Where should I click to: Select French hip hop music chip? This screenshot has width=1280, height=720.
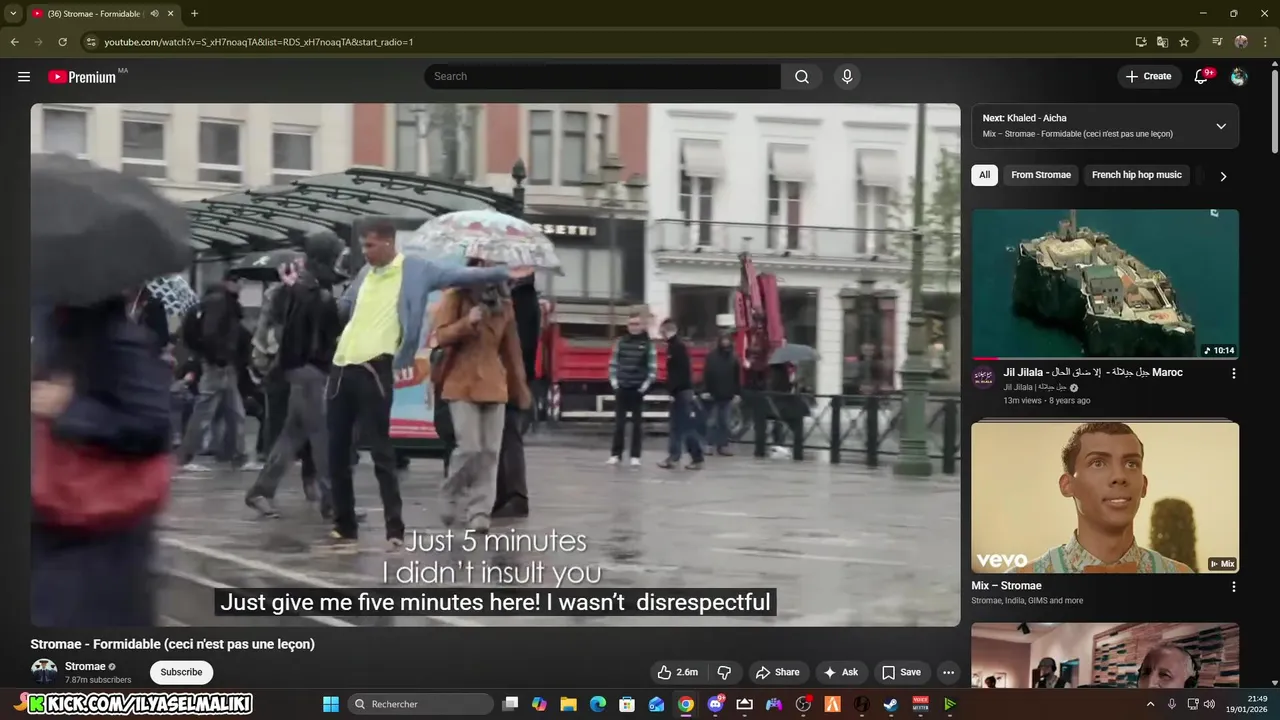click(x=1136, y=175)
